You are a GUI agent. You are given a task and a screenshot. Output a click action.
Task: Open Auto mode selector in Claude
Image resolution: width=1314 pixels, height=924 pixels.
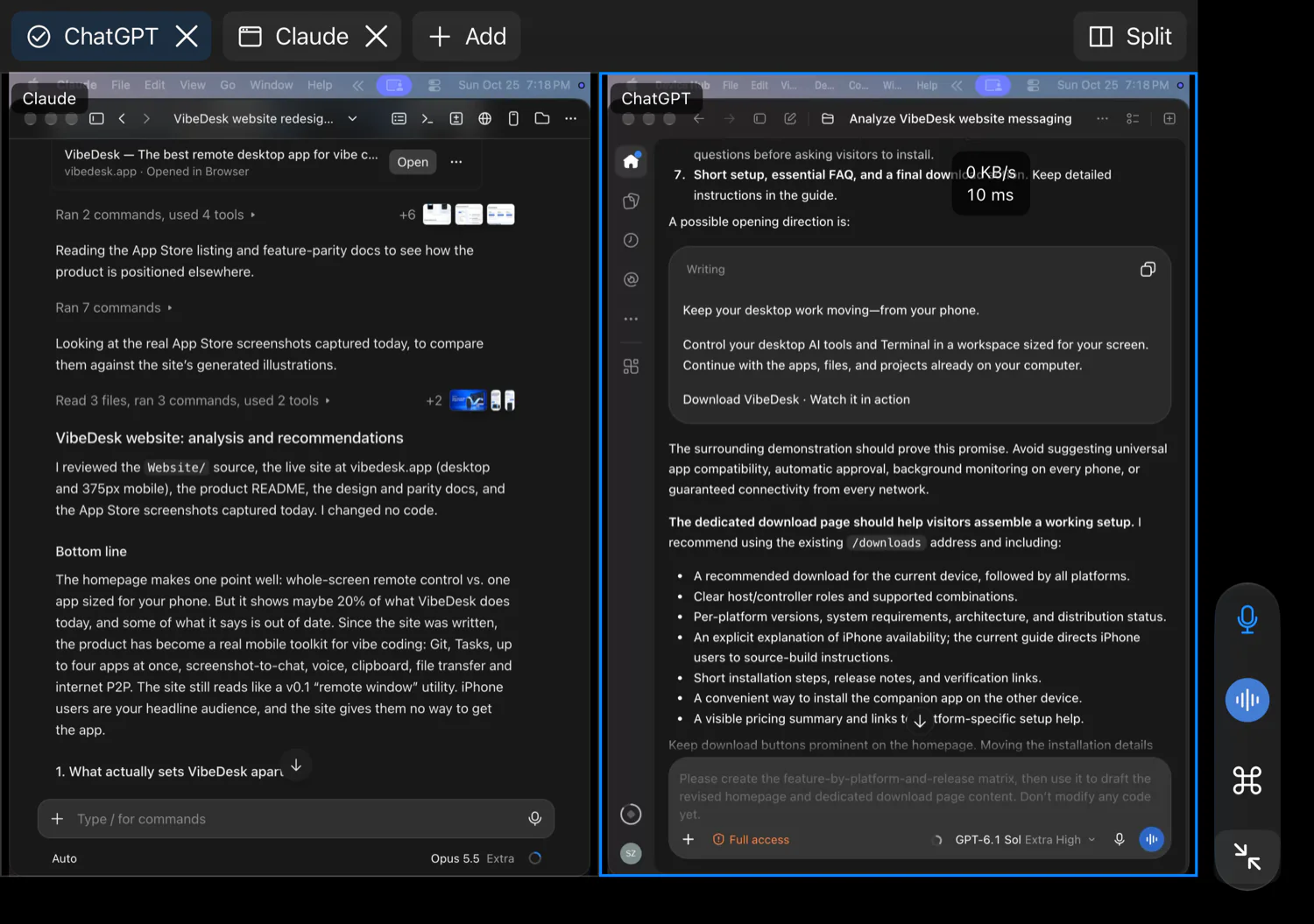pyautogui.click(x=64, y=858)
